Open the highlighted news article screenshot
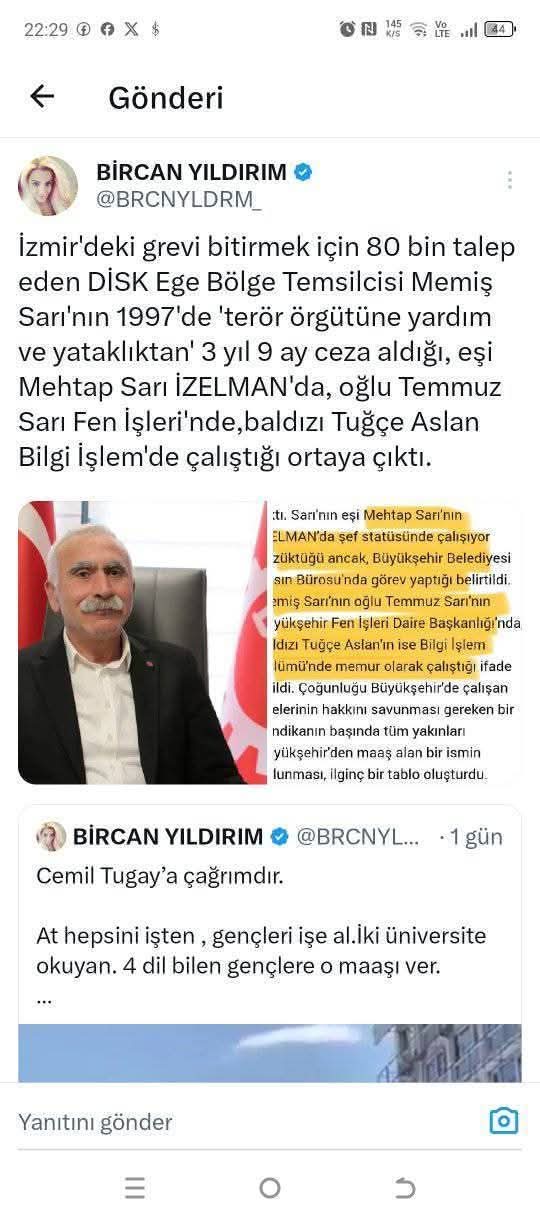 point(396,642)
